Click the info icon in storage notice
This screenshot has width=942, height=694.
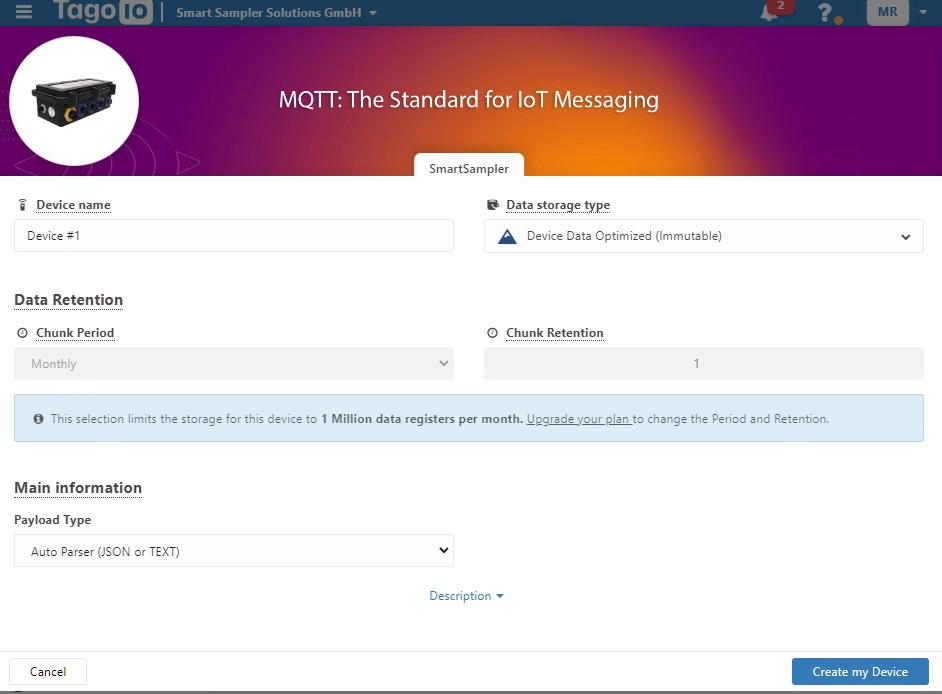[38, 419]
